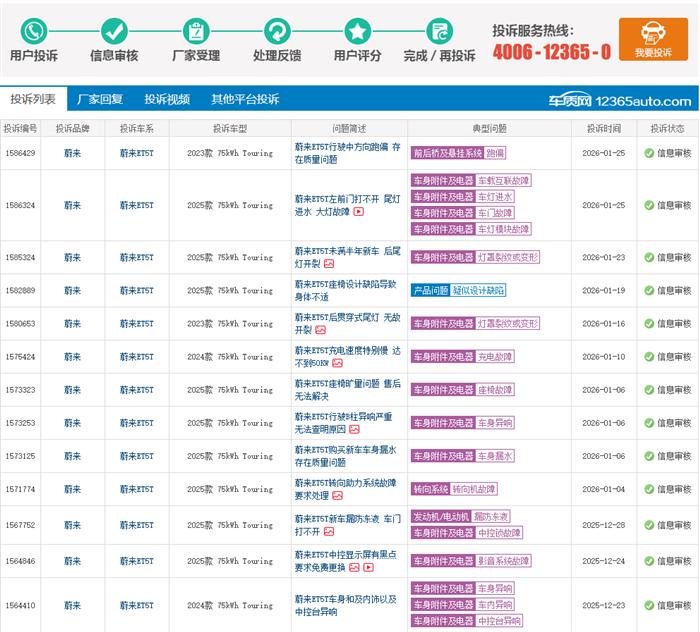Open the 其他平台投诉 tab
The height and width of the screenshot is (632, 700).
coord(245,99)
